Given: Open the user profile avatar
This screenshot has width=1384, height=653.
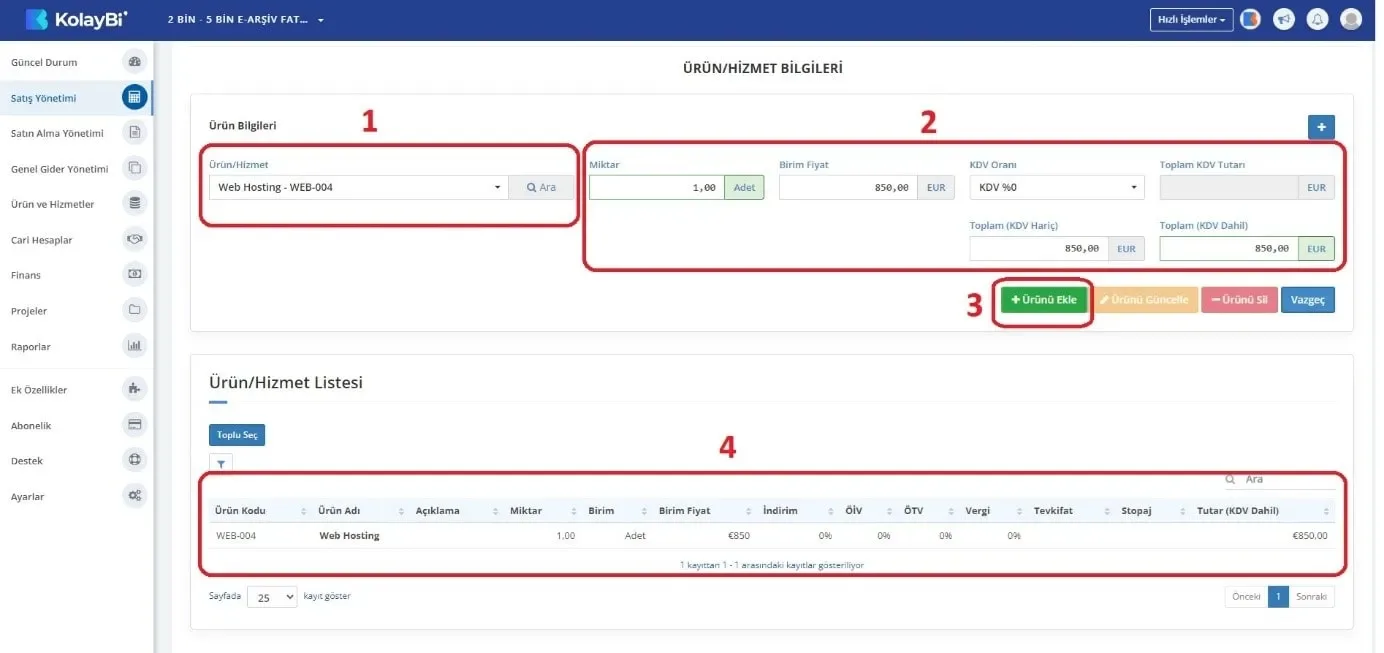Looking at the screenshot, I should [1351, 19].
